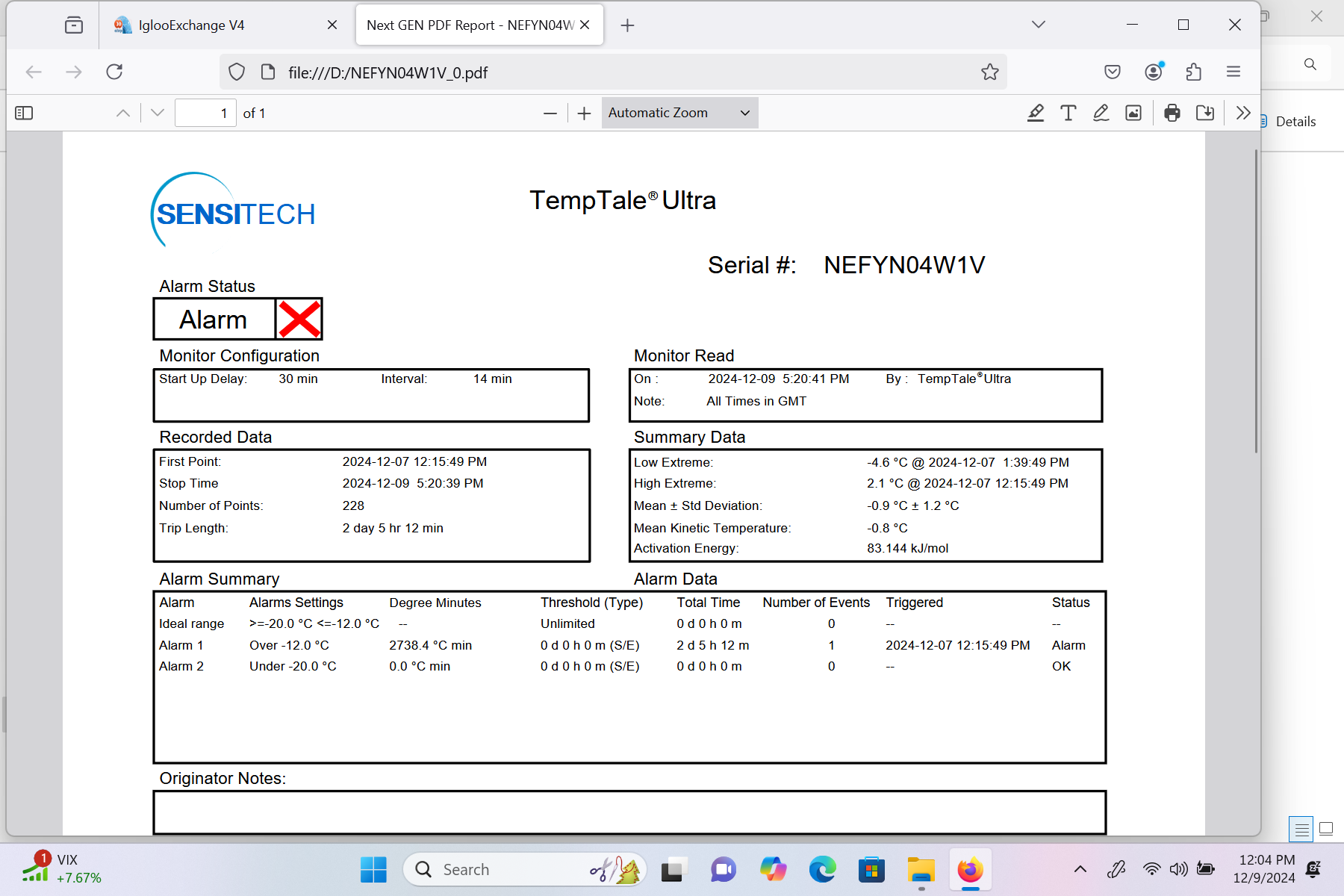Toggle the PDF sidebar panel
1344x896 pixels.
click(24, 113)
